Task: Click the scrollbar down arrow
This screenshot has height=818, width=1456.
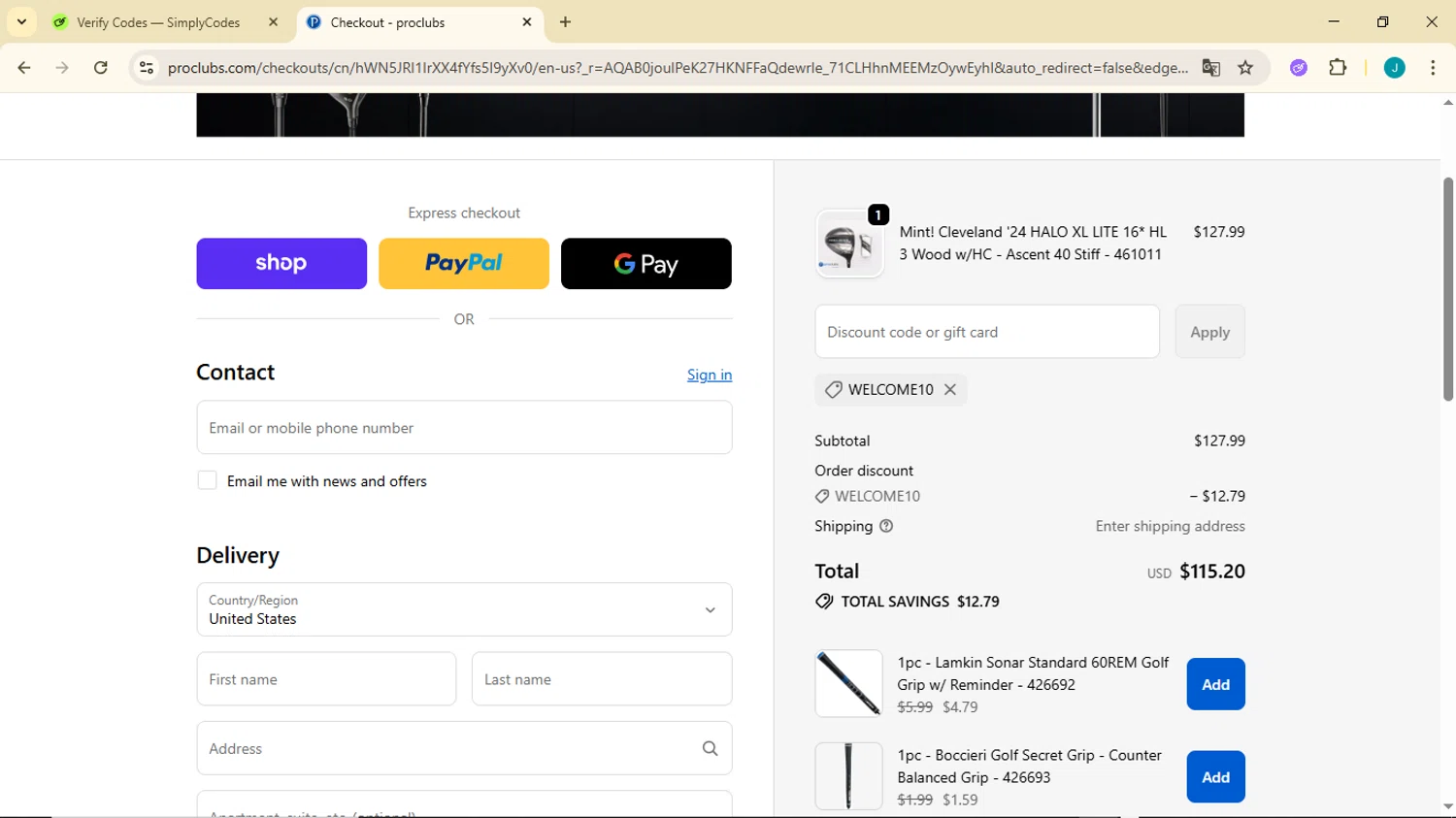Action: point(1447,807)
